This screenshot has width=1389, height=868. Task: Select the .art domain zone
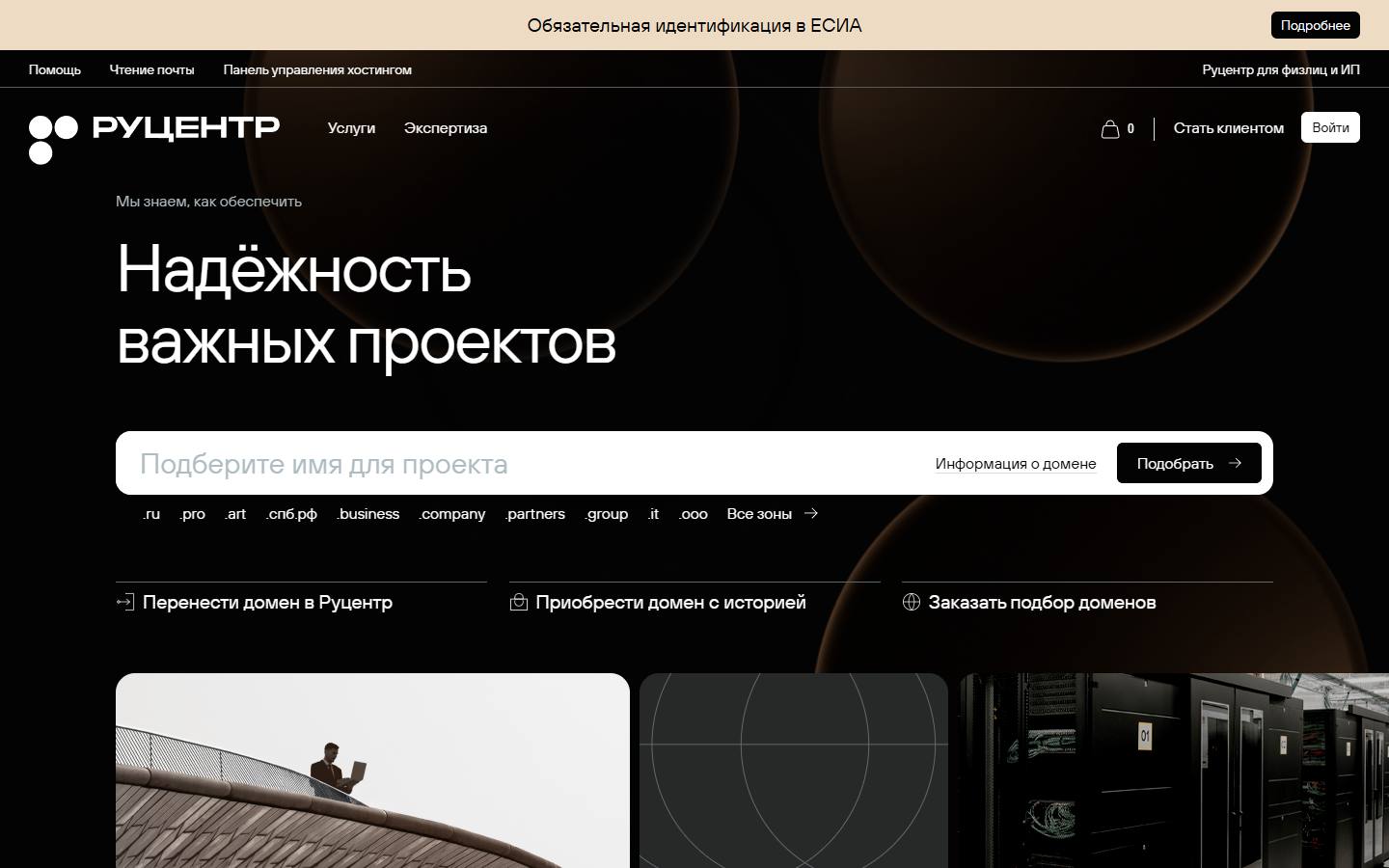click(x=235, y=514)
